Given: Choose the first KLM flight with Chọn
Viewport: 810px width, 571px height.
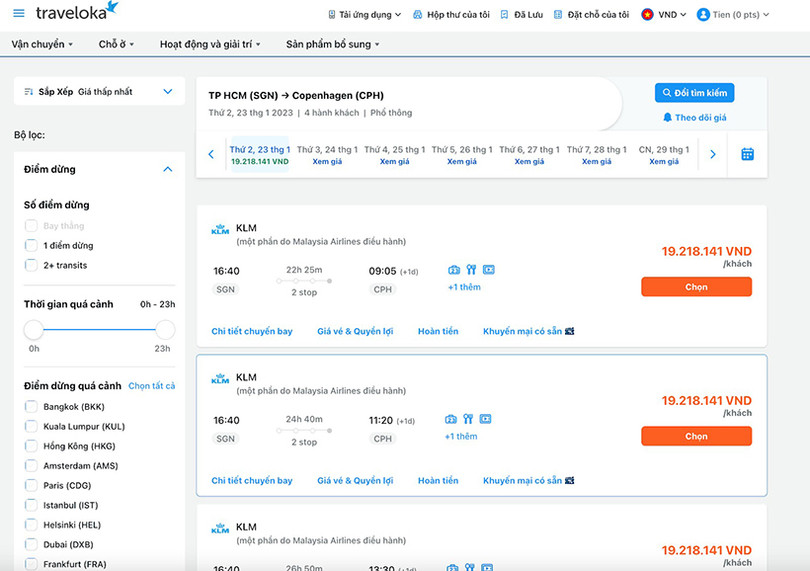Looking at the screenshot, I should pos(696,287).
